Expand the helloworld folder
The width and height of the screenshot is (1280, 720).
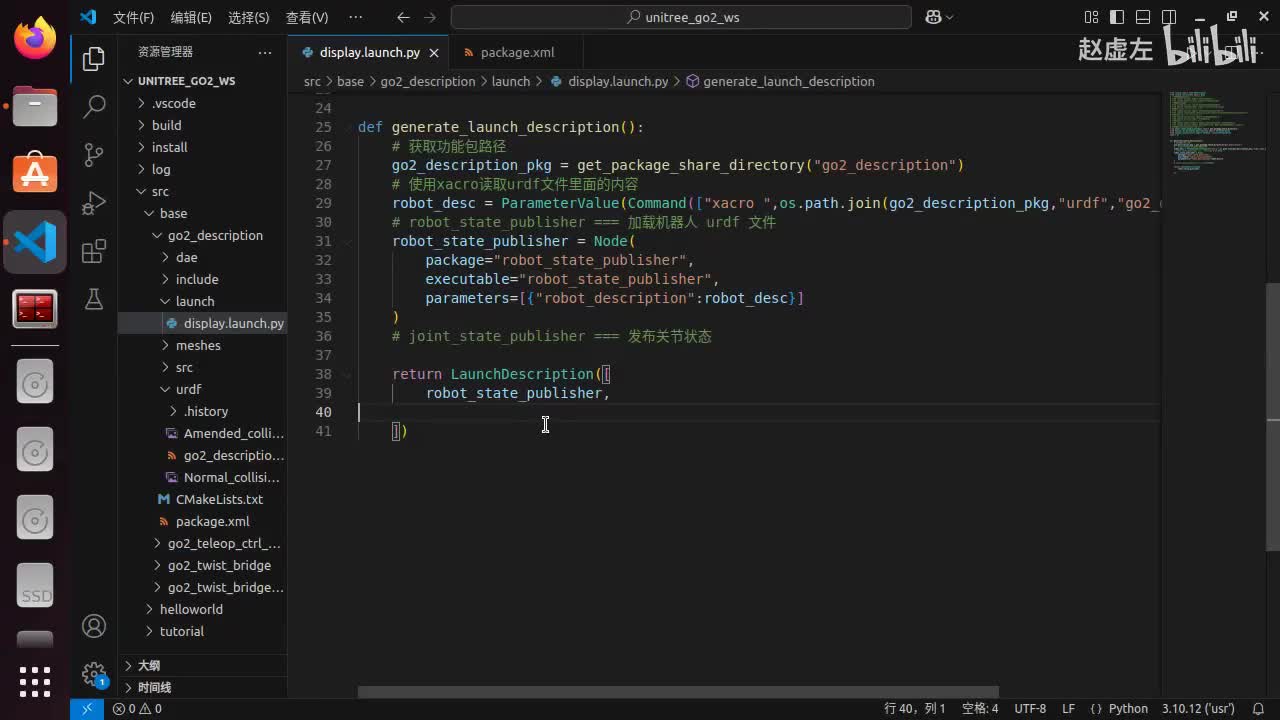click(x=190, y=609)
